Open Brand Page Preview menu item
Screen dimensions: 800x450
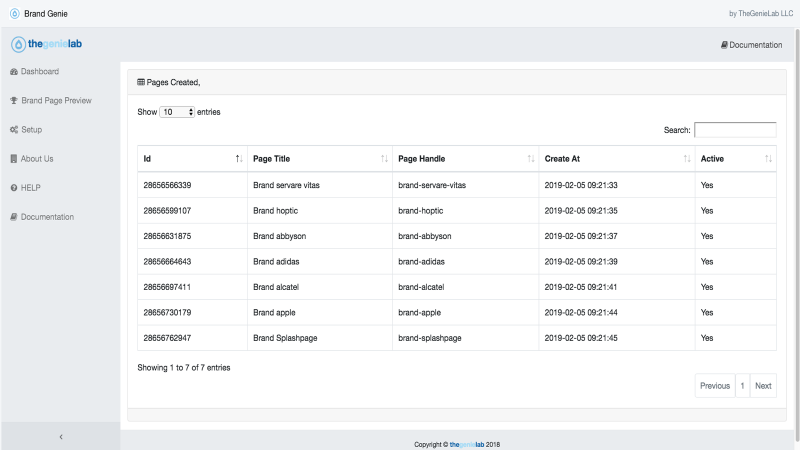click(56, 101)
